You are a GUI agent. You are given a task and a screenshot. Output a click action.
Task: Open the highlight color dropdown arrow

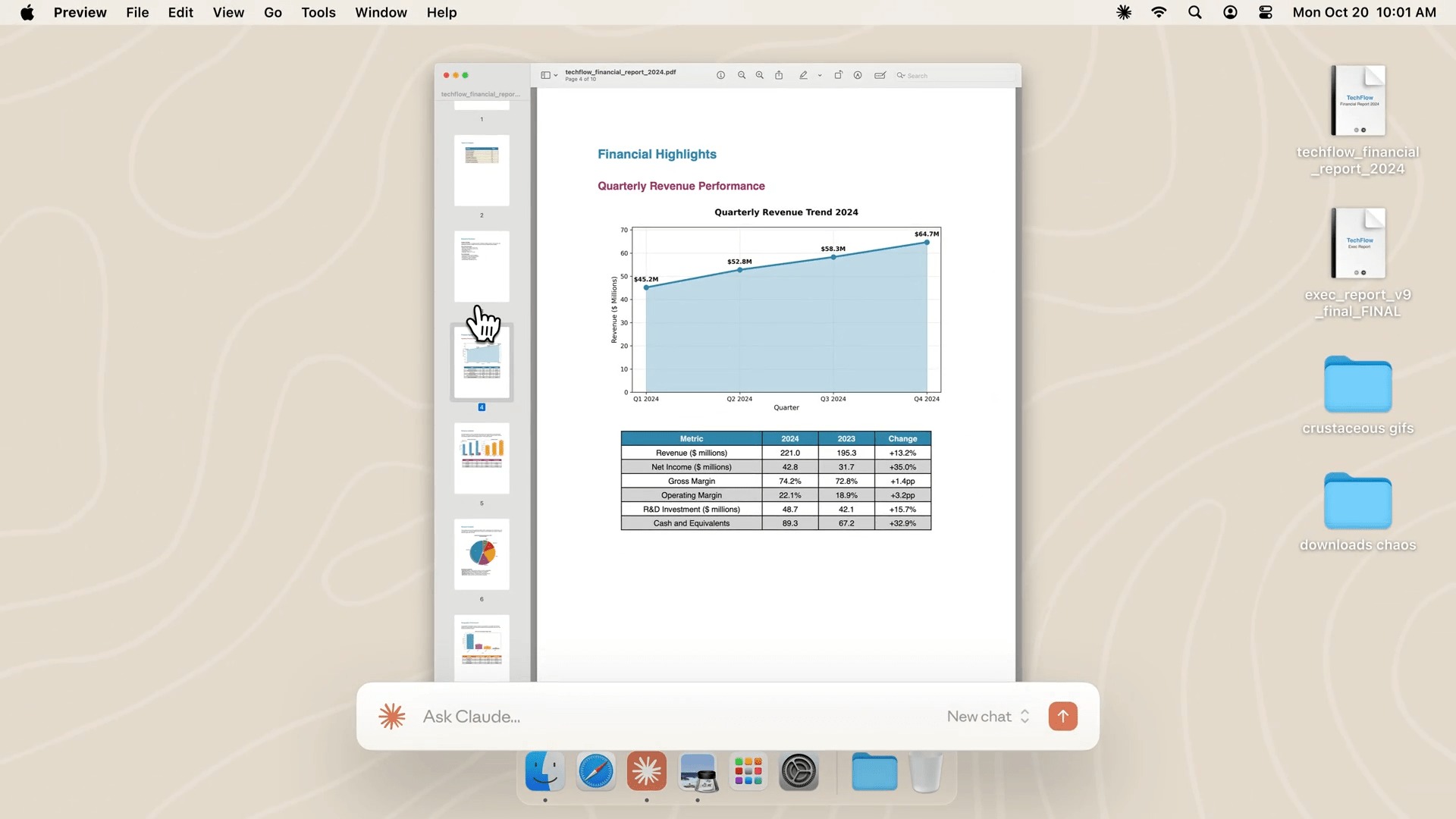[820, 76]
